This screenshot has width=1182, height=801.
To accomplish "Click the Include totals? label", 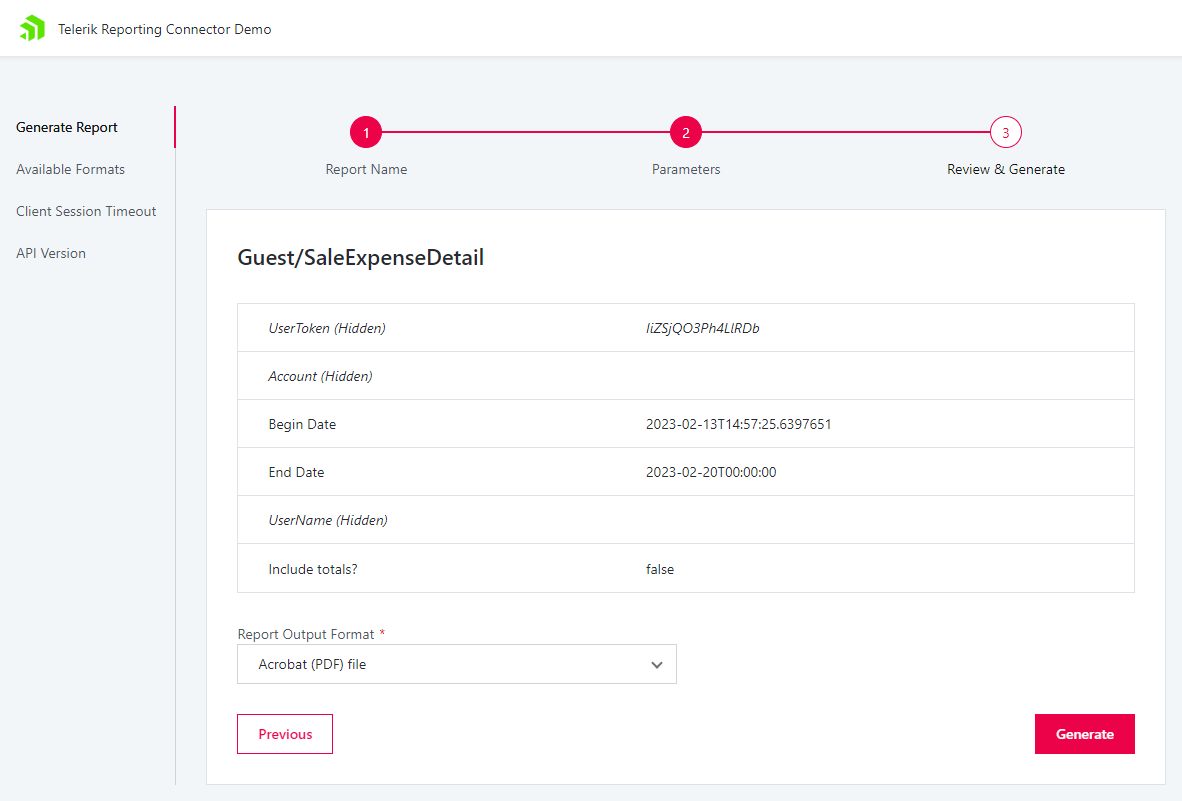I will [x=313, y=570].
